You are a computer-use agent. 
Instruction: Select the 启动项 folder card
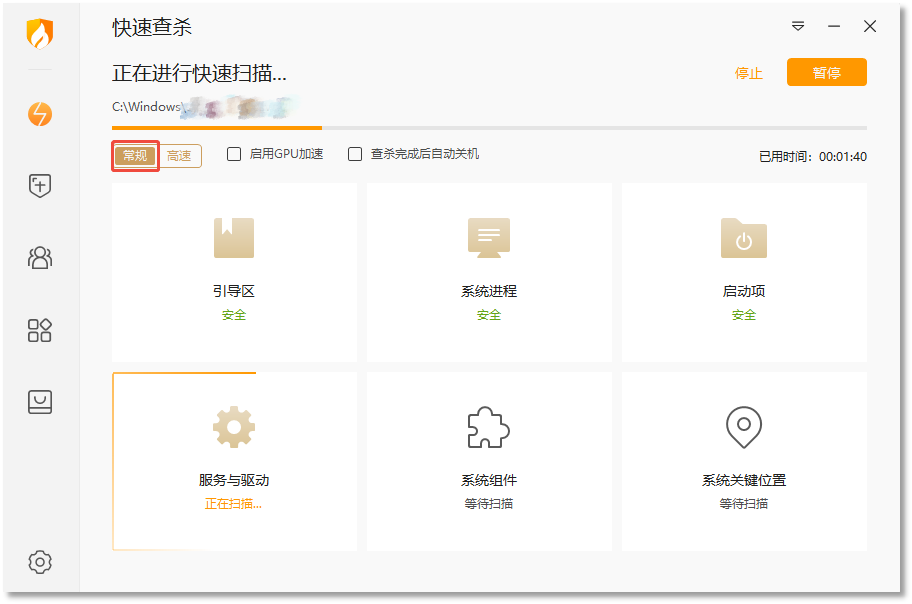744,272
